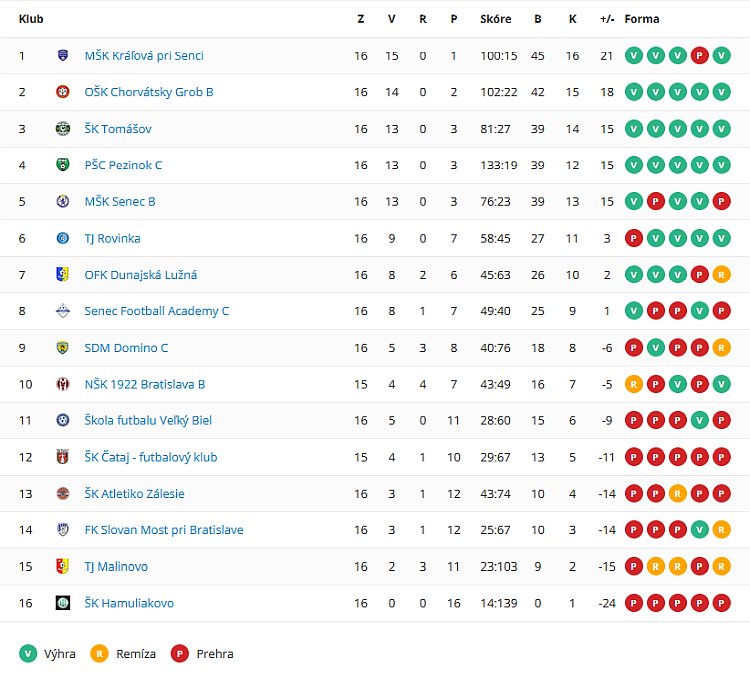Click MŠK Kráľová's red loss form badge
This screenshot has height=679, width=750.
point(699,56)
